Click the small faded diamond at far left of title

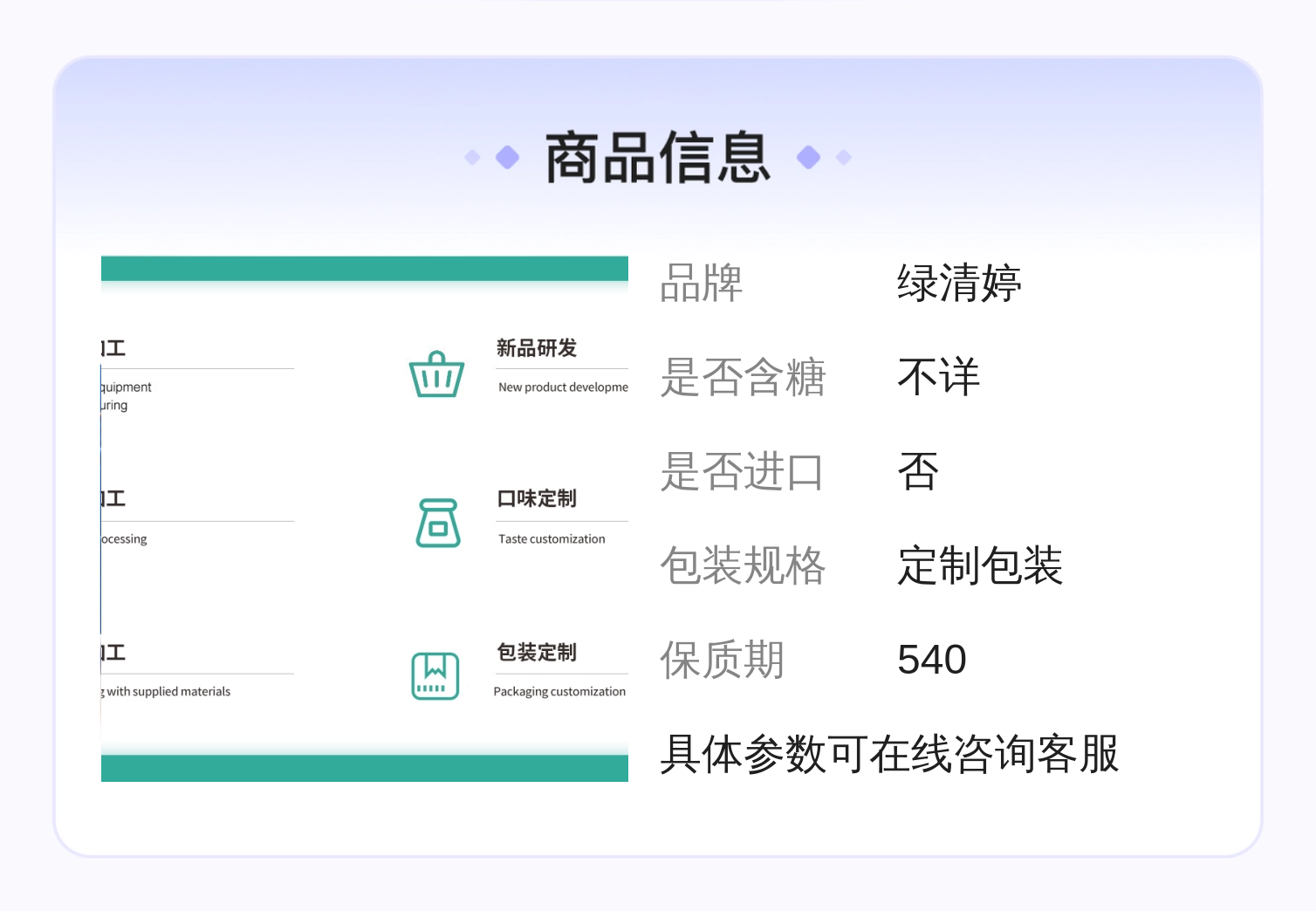472,157
